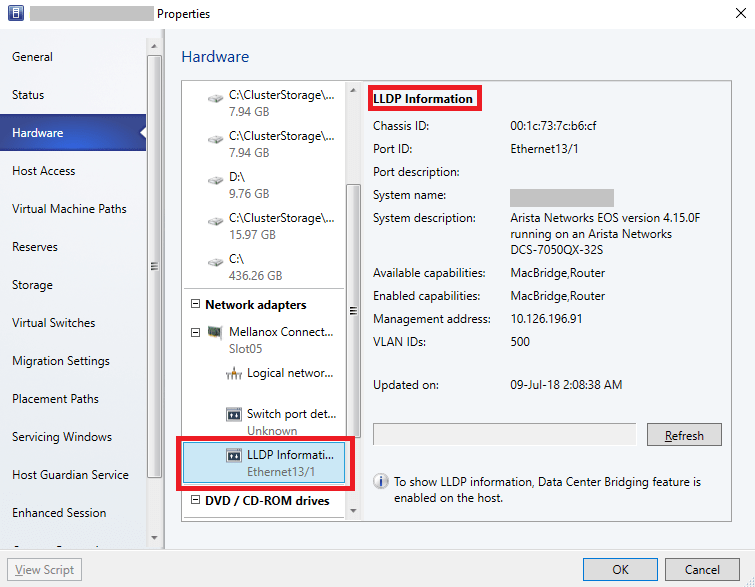Select the Mellanox network adapter card icon
The image size is (755, 587).
point(215,333)
